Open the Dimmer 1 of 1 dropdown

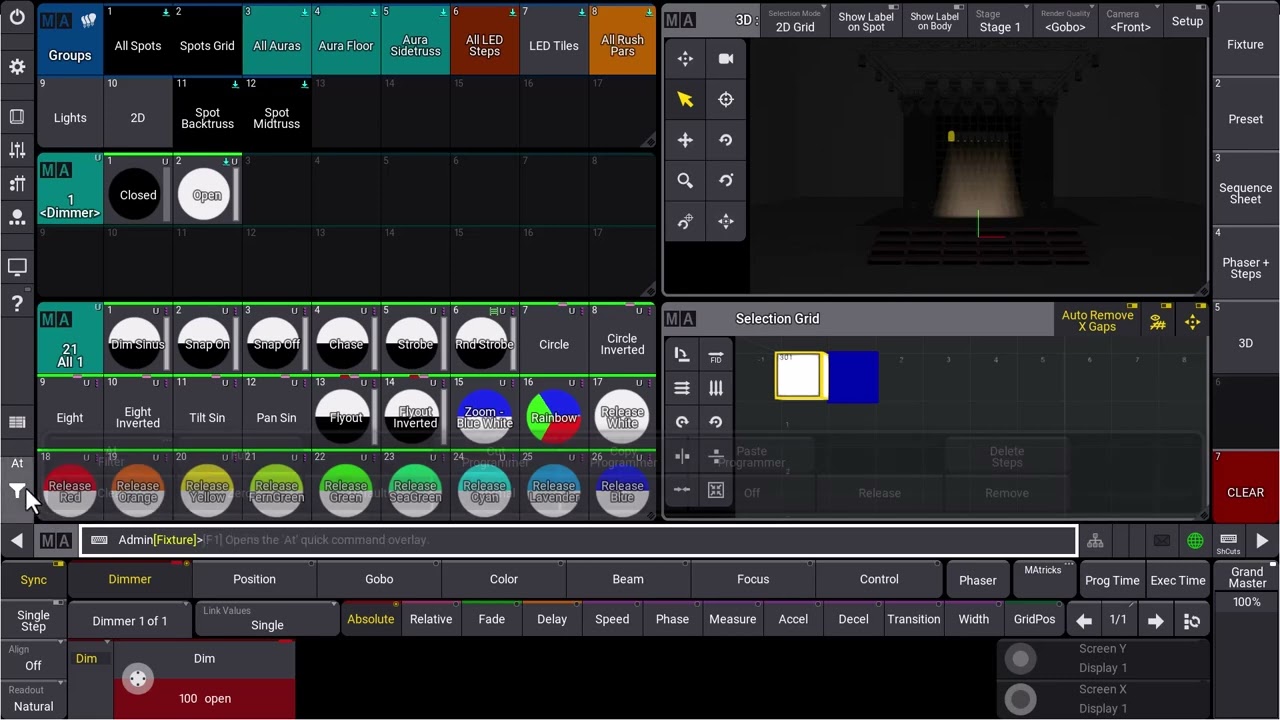pyautogui.click(x=130, y=621)
